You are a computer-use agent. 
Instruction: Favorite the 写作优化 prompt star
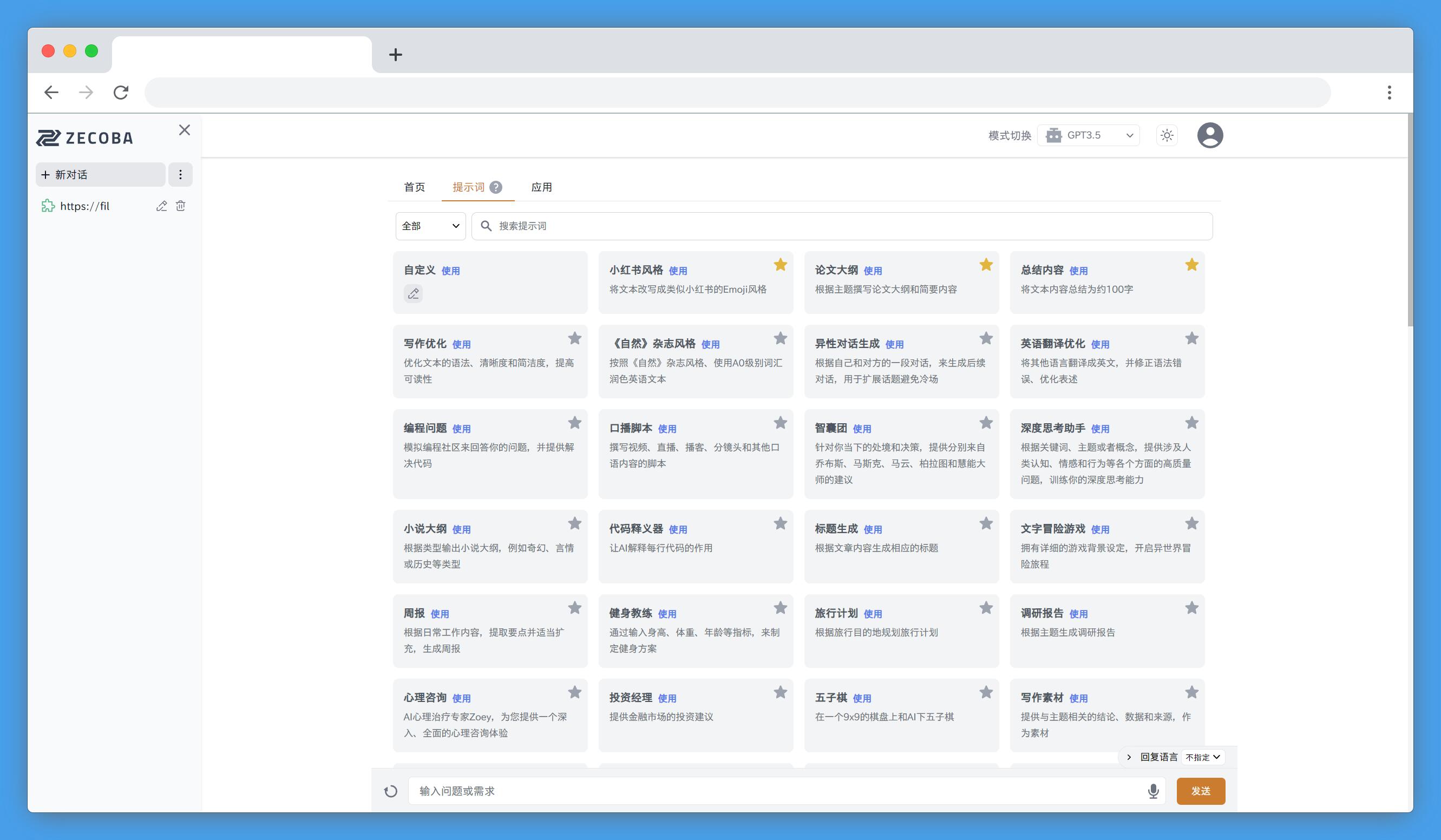pyautogui.click(x=574, y=338)
